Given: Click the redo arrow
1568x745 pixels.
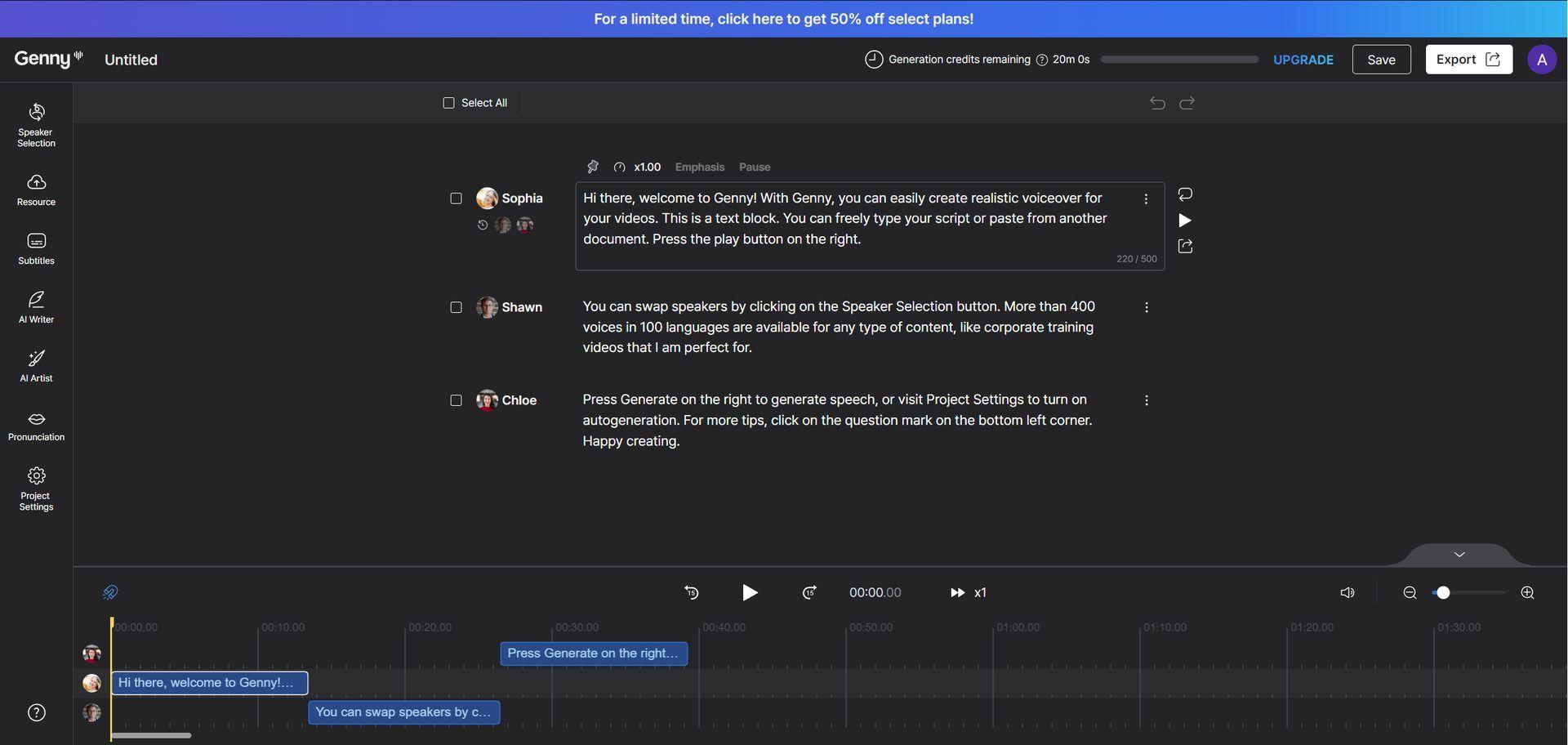Looking at the screenshot, I should pos(1187,103).
